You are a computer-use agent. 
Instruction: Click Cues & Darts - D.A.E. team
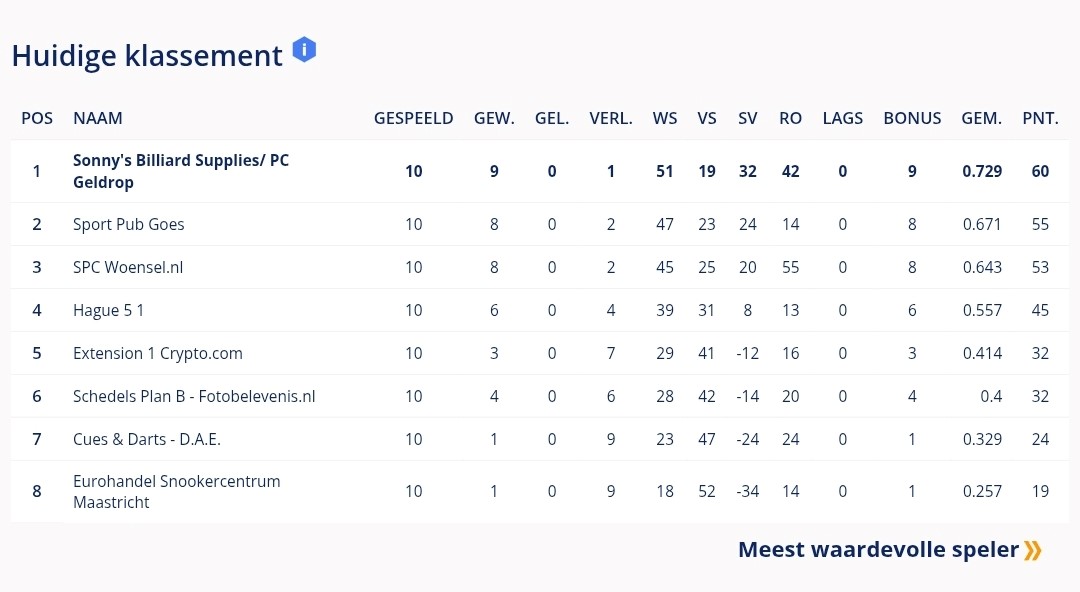click(147, 439)
